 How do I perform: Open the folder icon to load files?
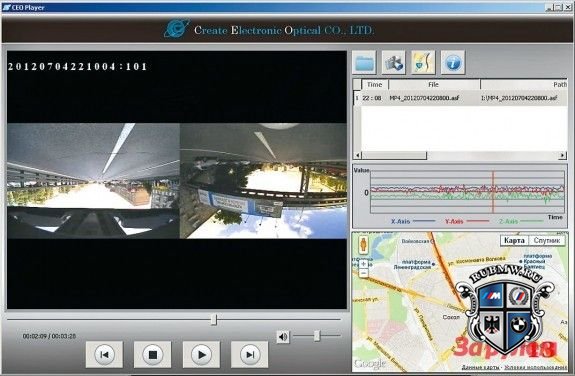tap(364, 62)
